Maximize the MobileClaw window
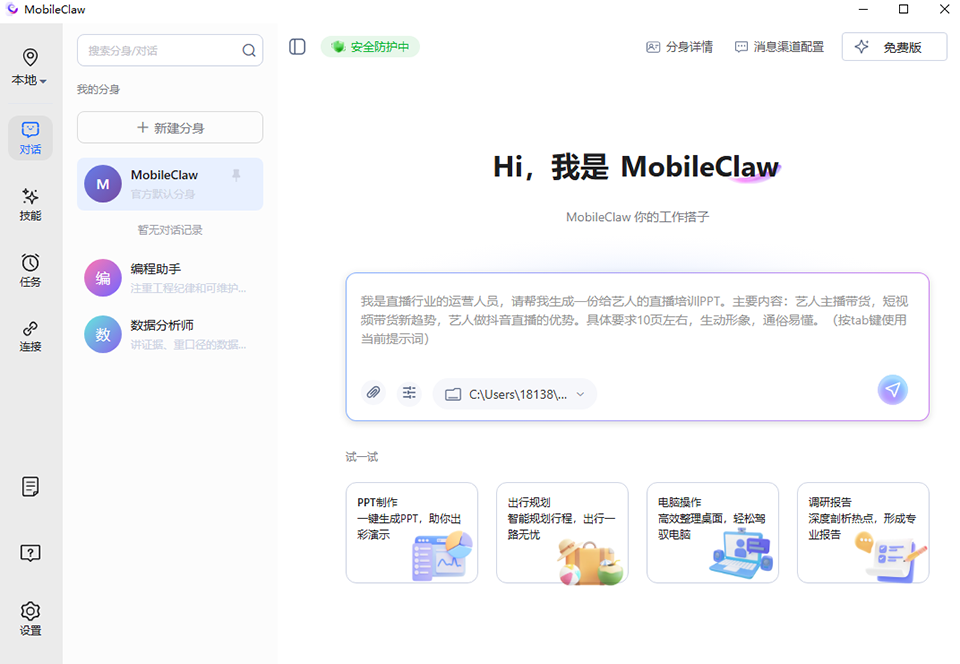 tap(903, 9)
